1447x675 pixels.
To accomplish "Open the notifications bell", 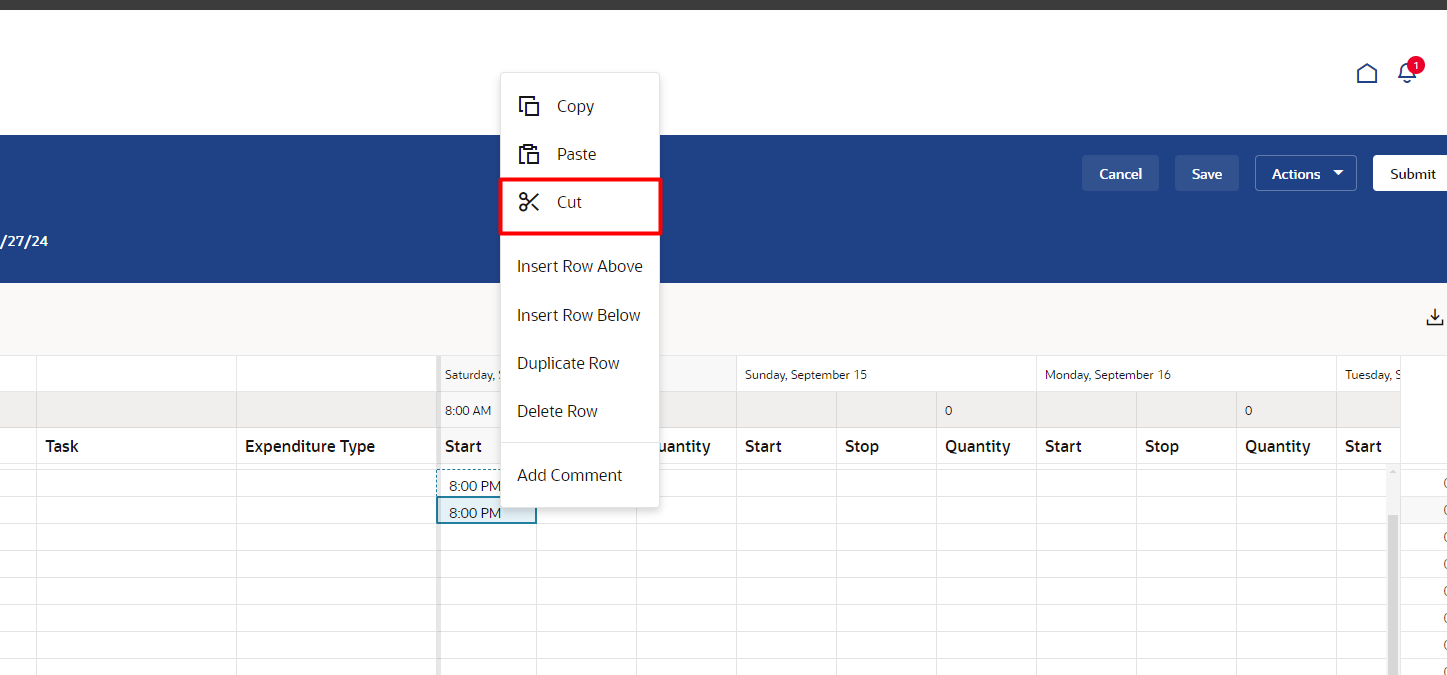I will pos(1406,74).
